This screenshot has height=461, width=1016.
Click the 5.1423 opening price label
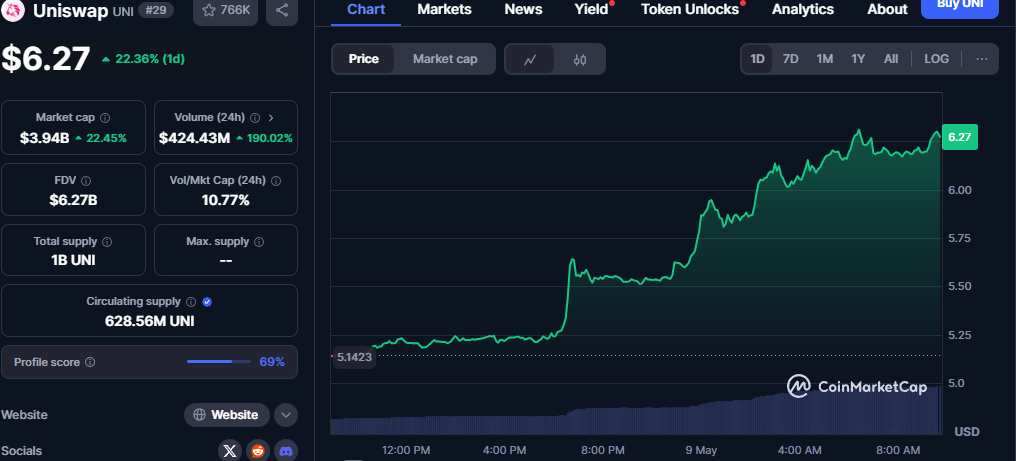(354, 357)
